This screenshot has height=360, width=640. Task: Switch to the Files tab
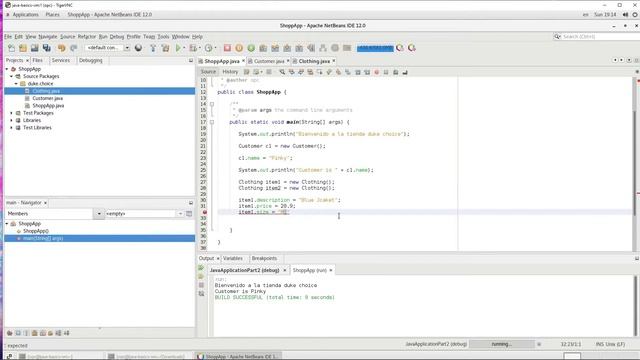click(38, 60)
